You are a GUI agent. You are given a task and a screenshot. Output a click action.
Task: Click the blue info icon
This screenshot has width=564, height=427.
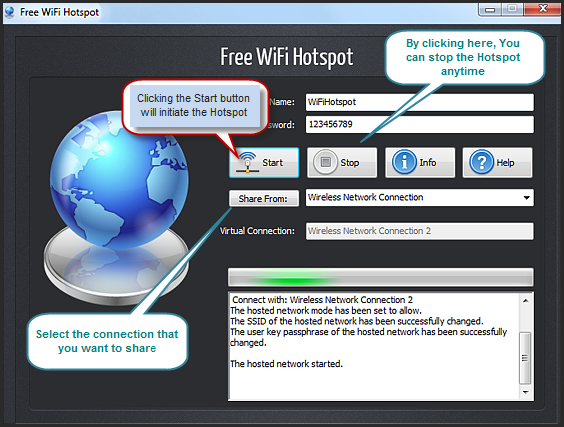(x=404, y=162)
